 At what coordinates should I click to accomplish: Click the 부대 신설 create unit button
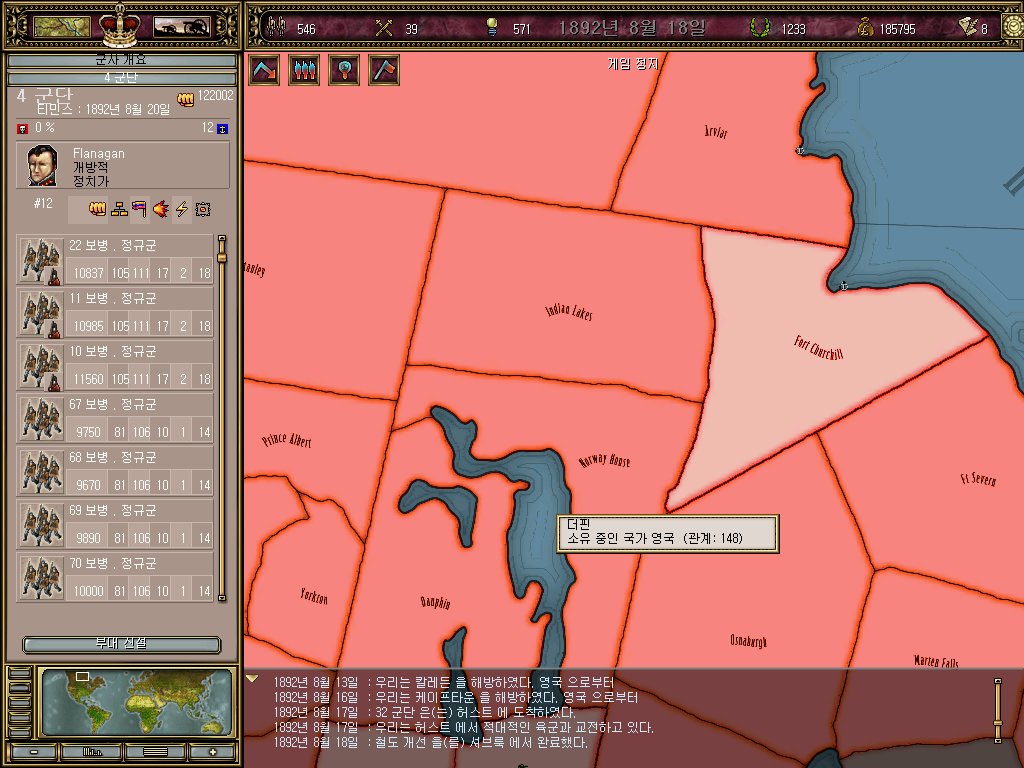click(x=121, y=644)
